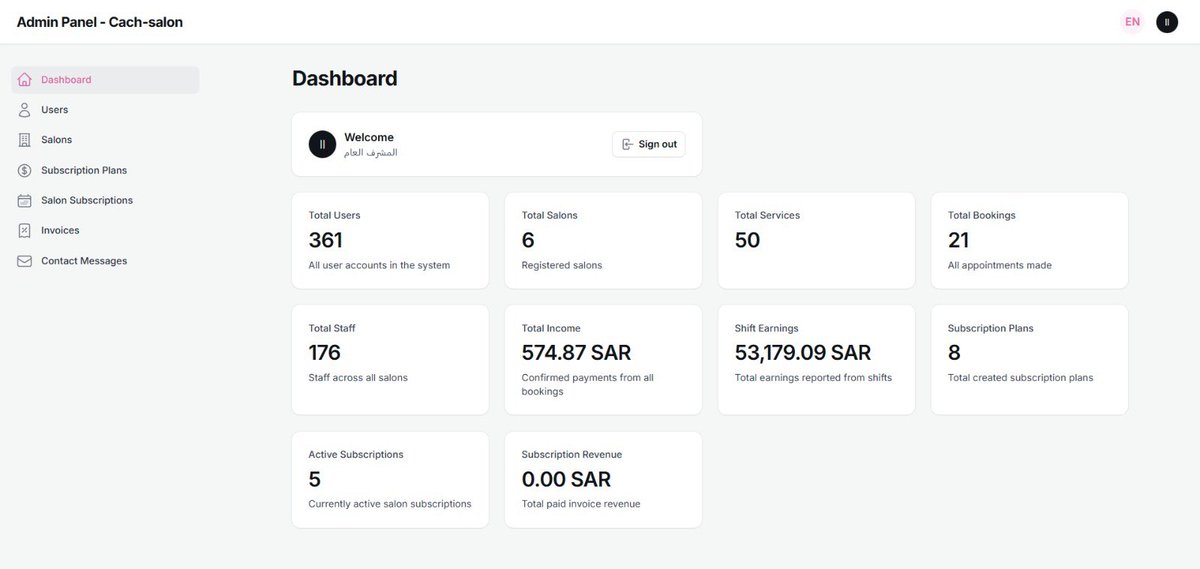This screenshot has height=569, width=1200.
Task: Click the Admin Panel - Cach-salon title
Action: (100, 22)
